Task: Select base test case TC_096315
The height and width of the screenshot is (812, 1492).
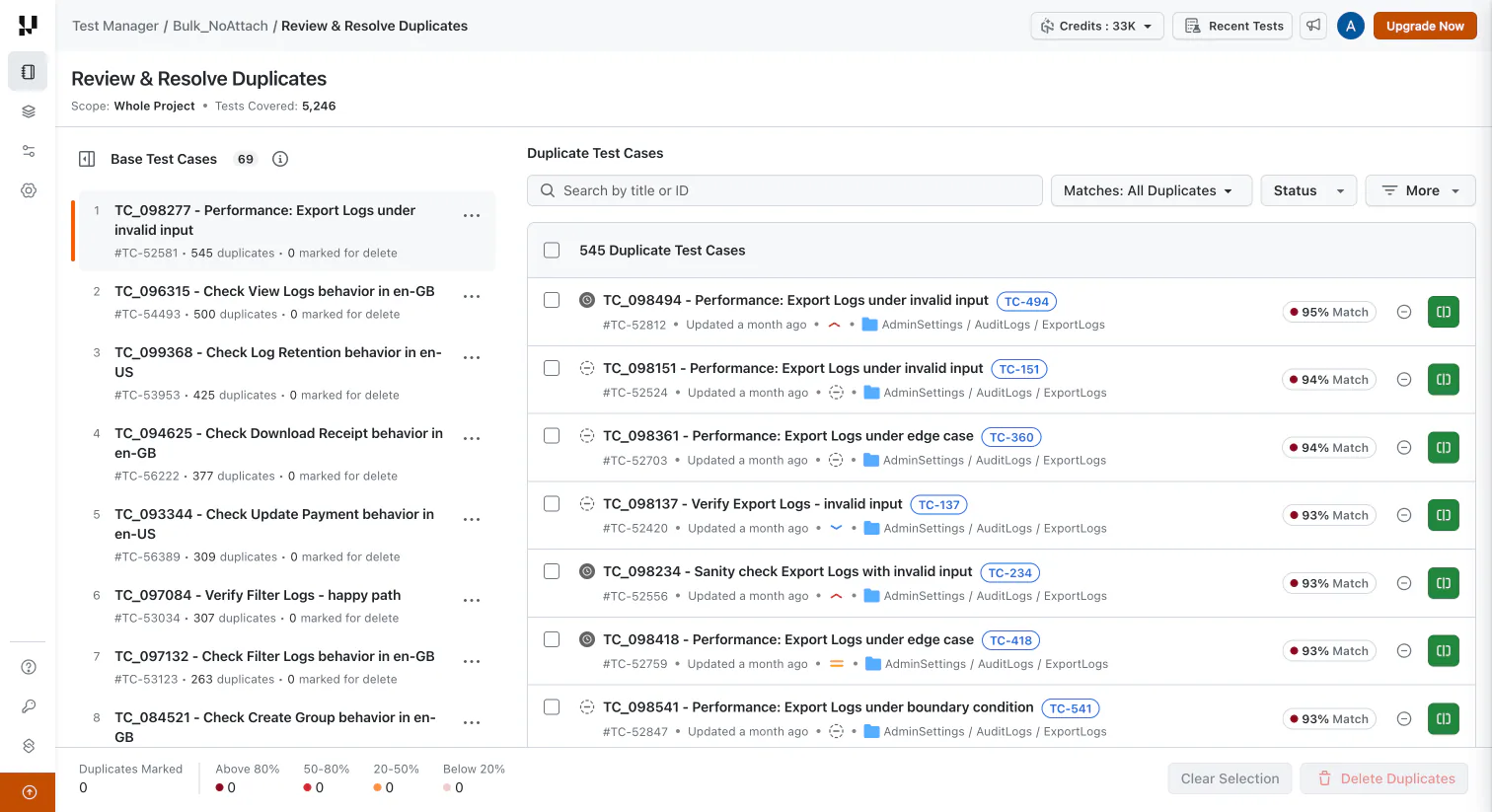Action: [x=283, y=302]
